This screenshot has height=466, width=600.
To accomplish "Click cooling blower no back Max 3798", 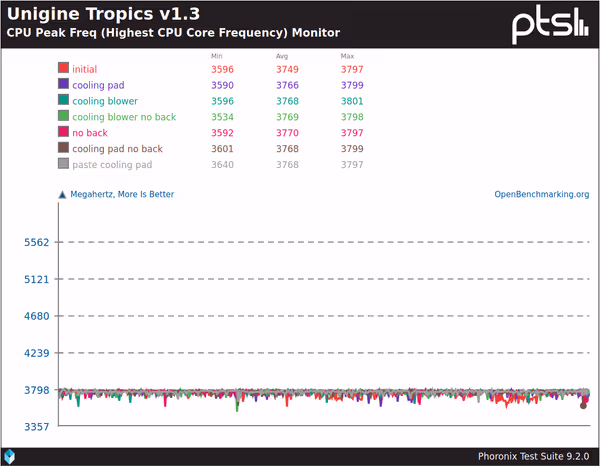I will click(x=352, y=117).
